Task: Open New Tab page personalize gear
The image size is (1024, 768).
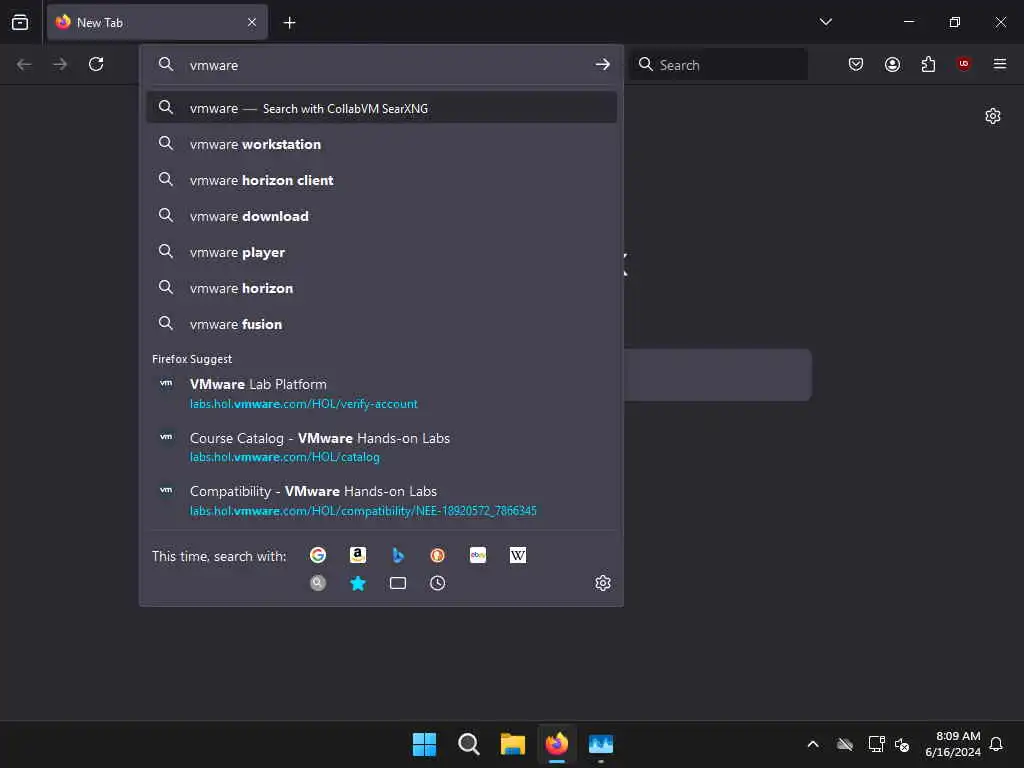Action: (x=993, y=116)
